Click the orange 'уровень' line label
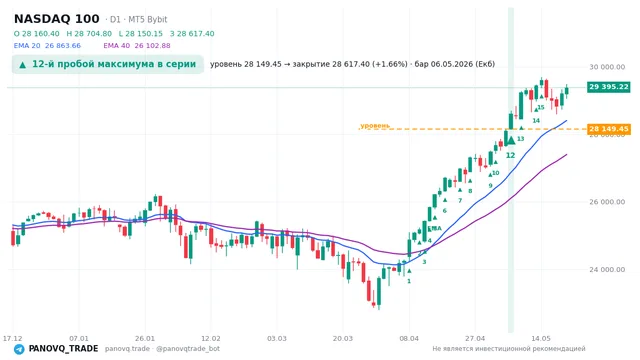This screenshot has height=360, width=640. (375, 125)
